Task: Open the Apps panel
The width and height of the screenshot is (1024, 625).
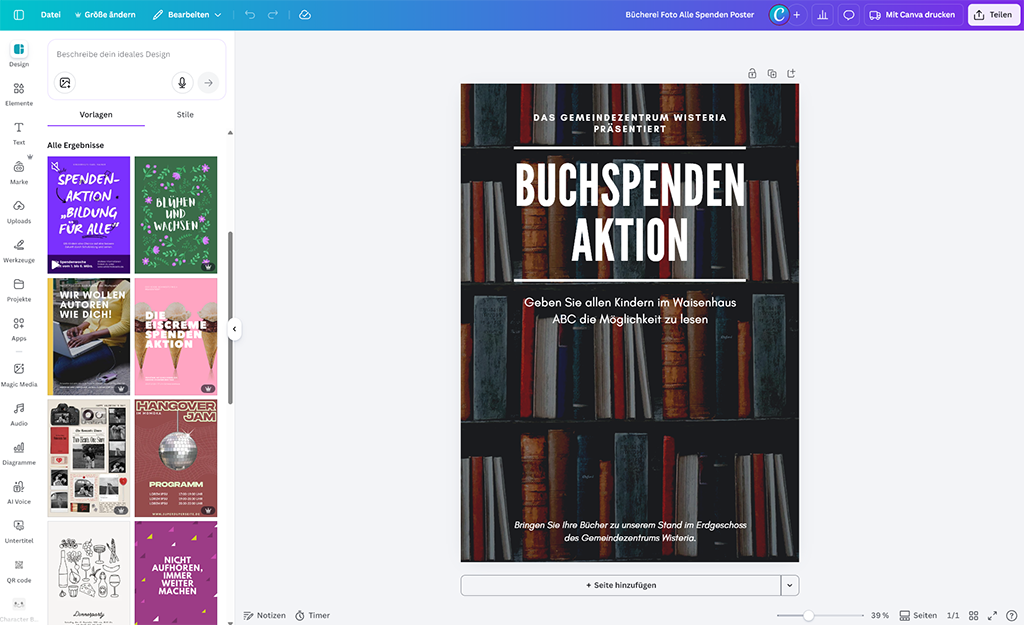Action: click(19, 329)
